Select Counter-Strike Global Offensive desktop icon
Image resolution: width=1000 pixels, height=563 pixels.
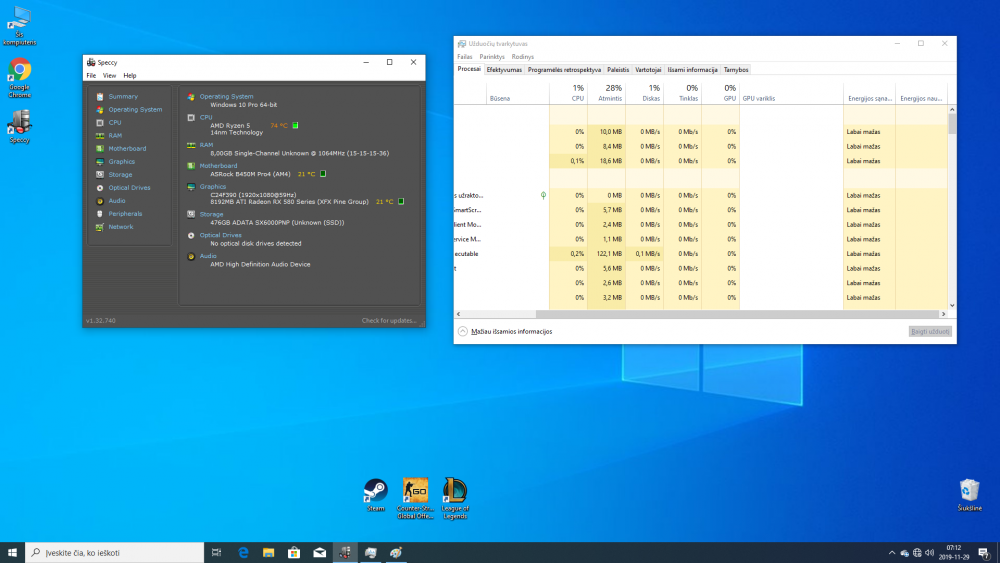[x=415, y=498]
